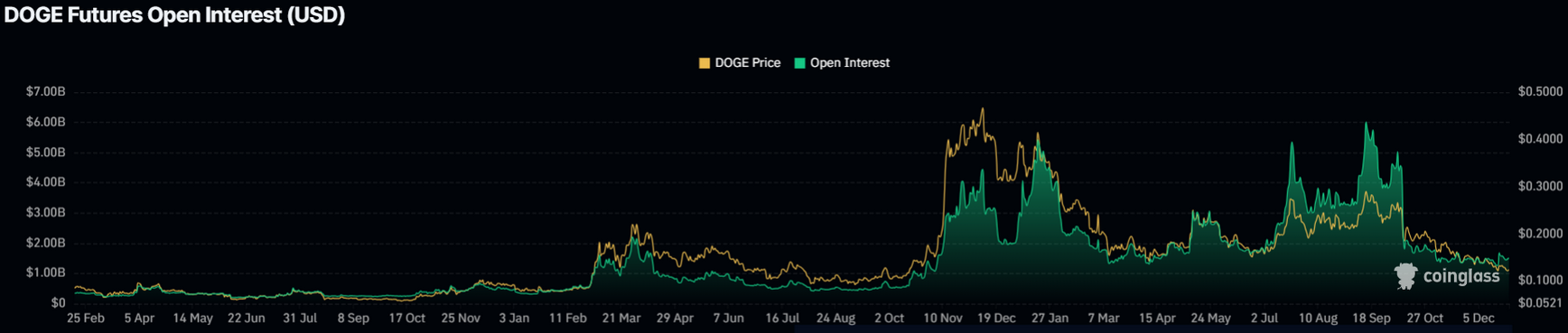Click the 31 Jul date label
The height and width of the screenshot is (333, 1568).
click(x=300, y=319)
